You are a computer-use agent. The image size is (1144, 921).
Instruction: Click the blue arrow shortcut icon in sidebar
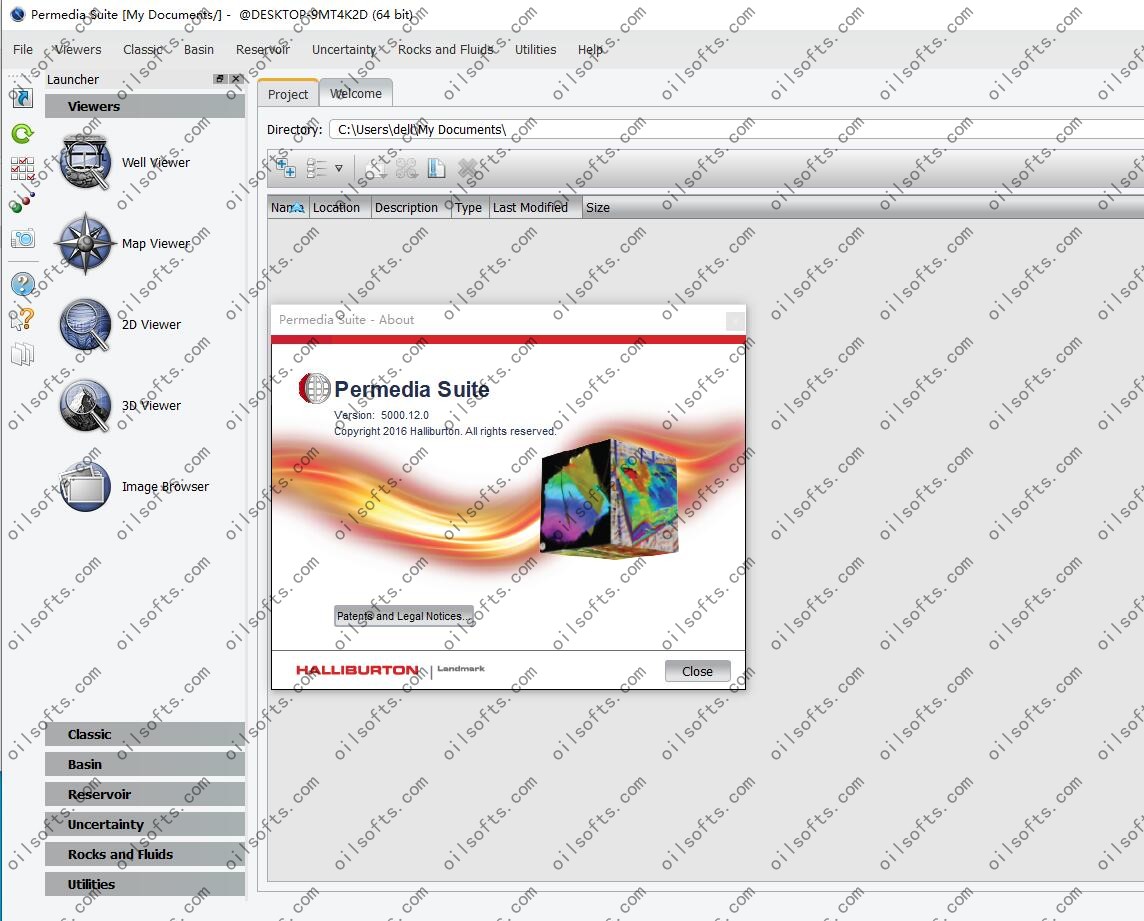(23, 98)
